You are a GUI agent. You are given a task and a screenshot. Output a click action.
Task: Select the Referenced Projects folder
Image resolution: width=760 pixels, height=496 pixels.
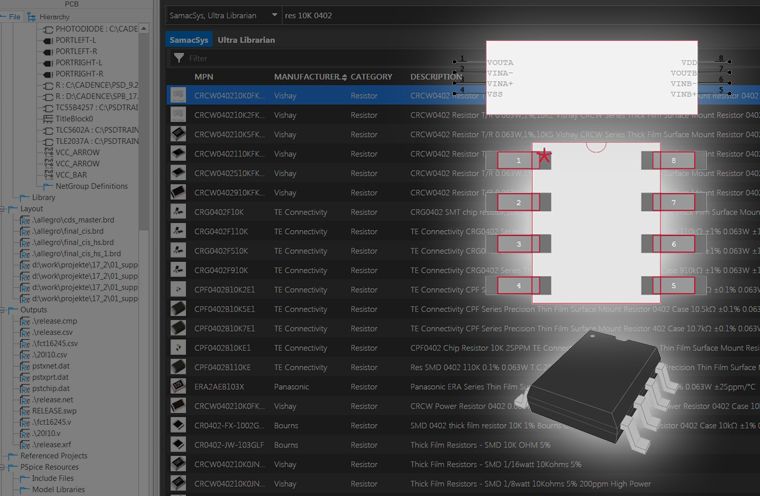54,456
